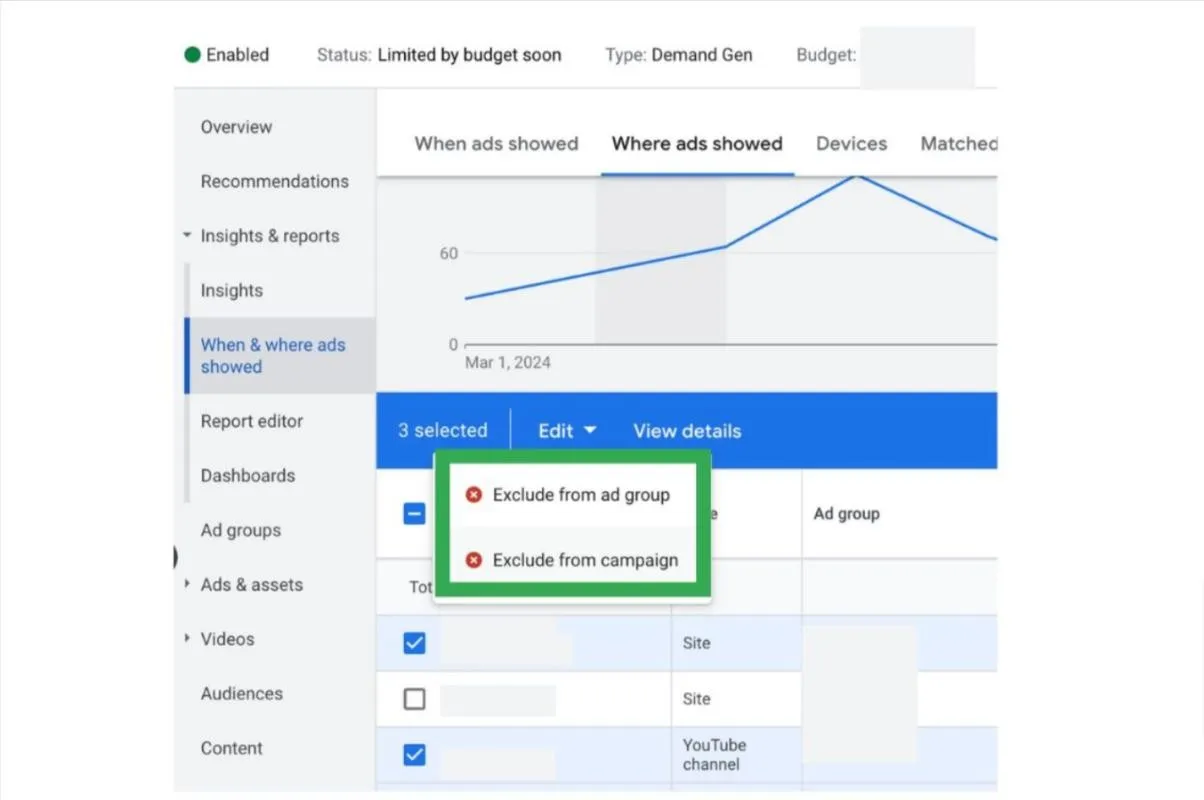Open Recommendations in the sidebar
Image resolution: width=1204 pixels, height=800 pixels.
point(275,181)
